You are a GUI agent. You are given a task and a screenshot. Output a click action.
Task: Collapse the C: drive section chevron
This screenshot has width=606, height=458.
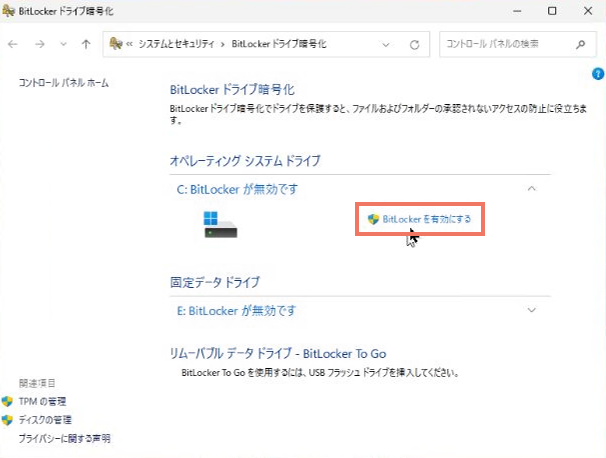click(x=532, y=188)
